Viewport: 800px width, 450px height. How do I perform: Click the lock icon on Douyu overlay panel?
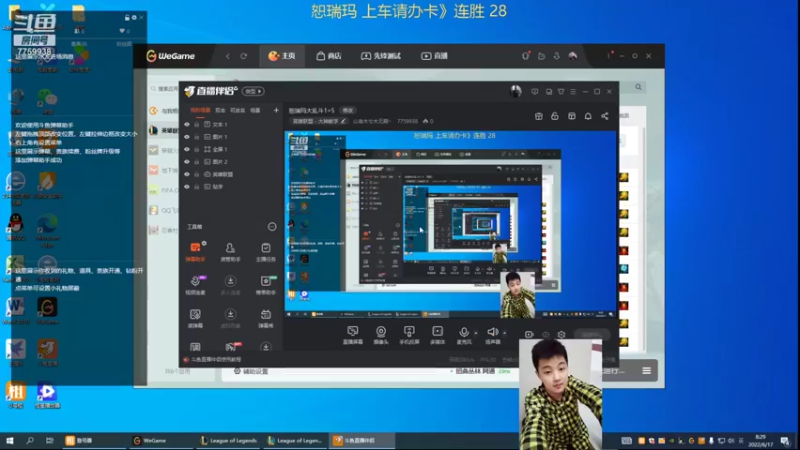tap(127, 17)
